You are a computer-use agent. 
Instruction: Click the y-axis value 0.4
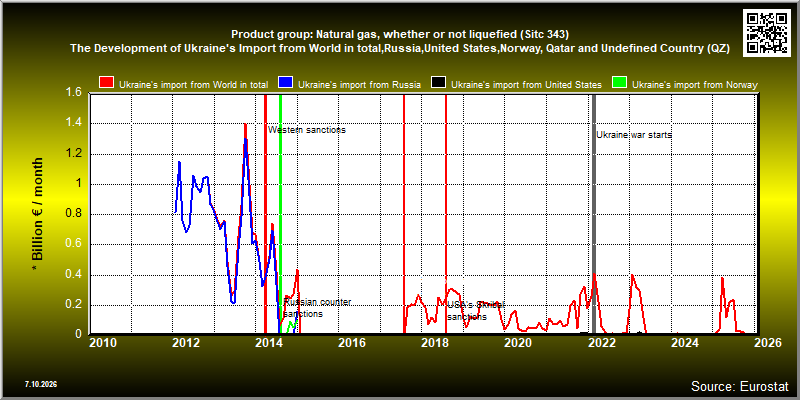[74, 275]
